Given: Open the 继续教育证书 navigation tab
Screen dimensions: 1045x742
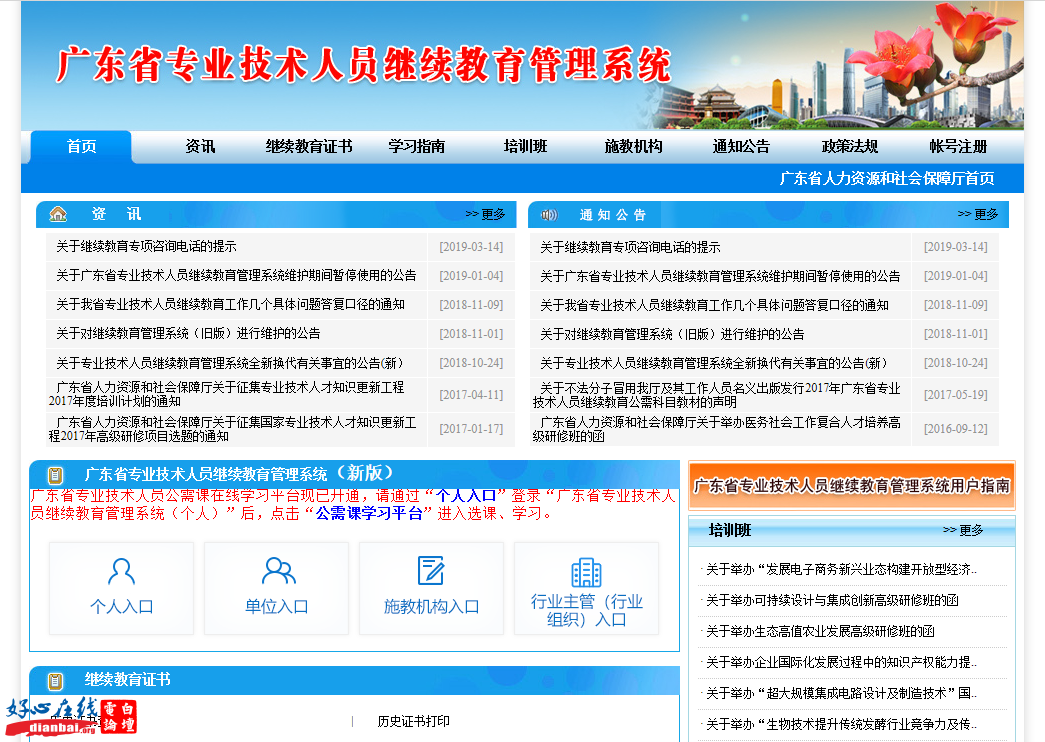Looking at the screenshot, I should (309, 147).
